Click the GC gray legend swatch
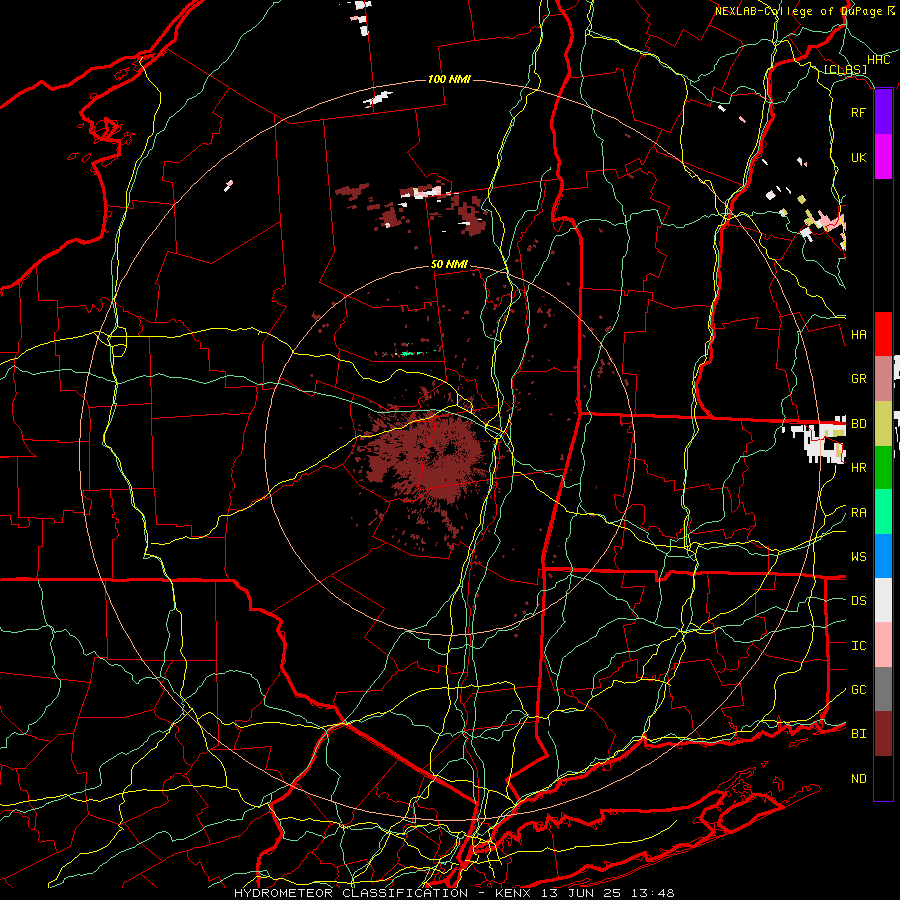900x900 pixels. 883,689
